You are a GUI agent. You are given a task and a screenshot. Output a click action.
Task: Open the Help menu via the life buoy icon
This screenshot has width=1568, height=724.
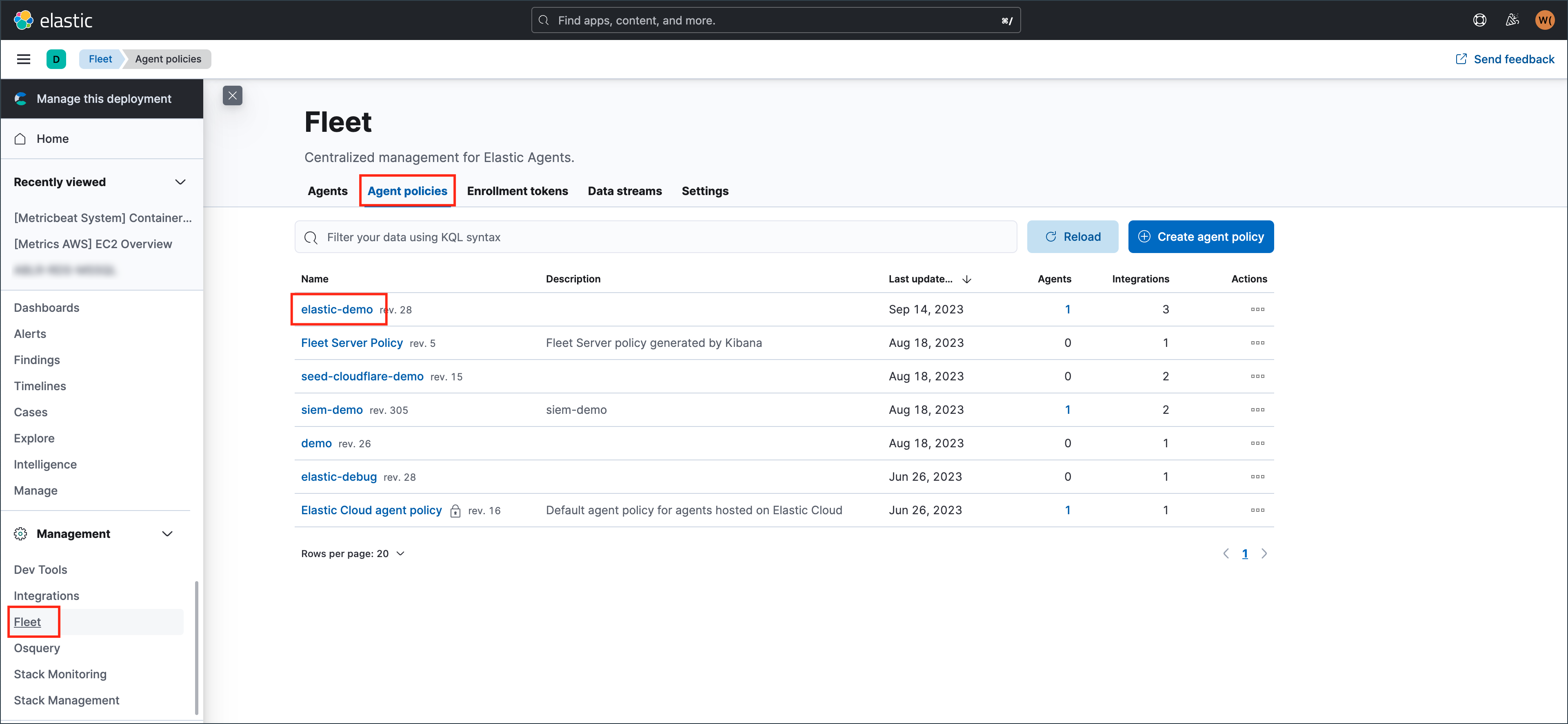pyautogui.click(x=1479, y=20)
